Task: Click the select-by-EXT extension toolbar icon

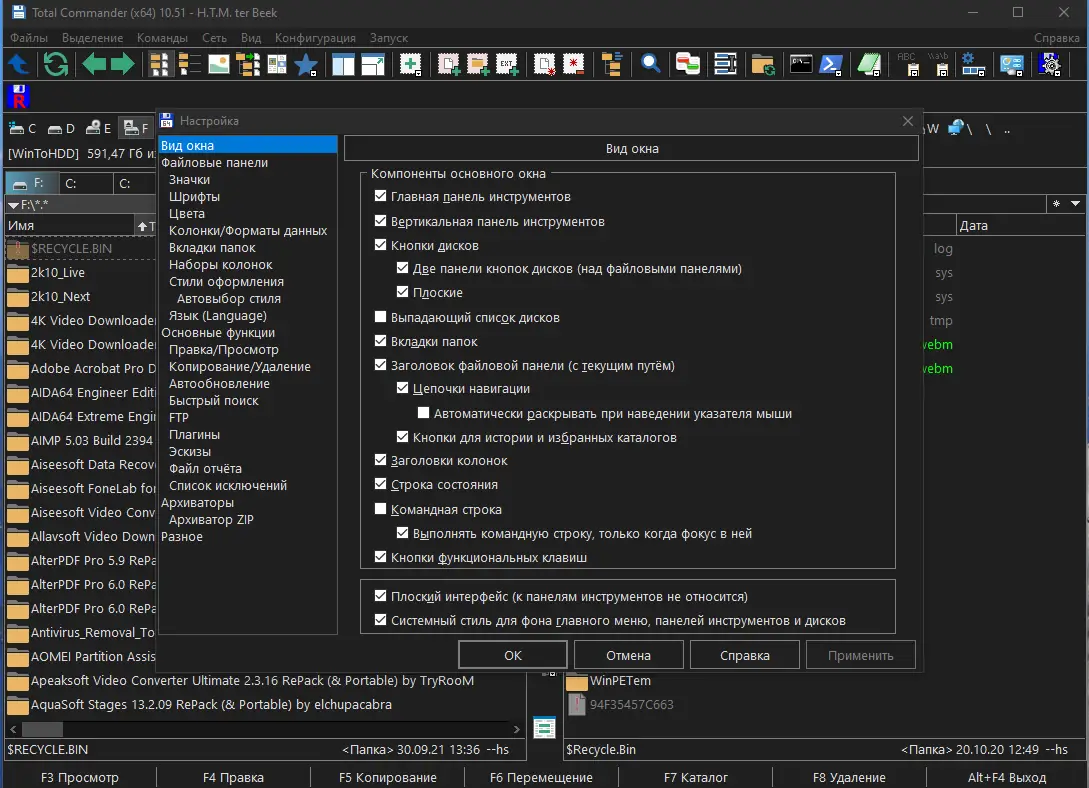Action: click(508, 65)
